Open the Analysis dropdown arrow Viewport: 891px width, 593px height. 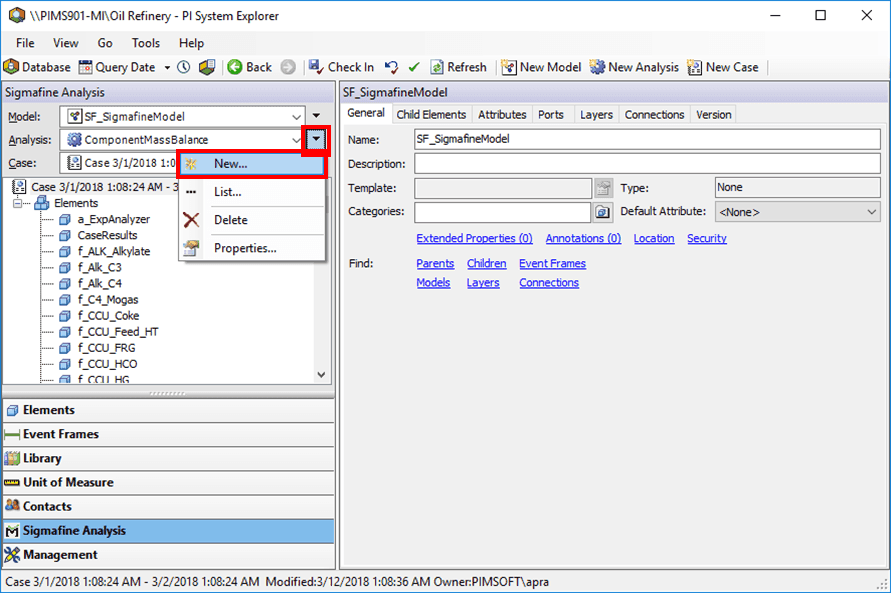click(315, 140)
